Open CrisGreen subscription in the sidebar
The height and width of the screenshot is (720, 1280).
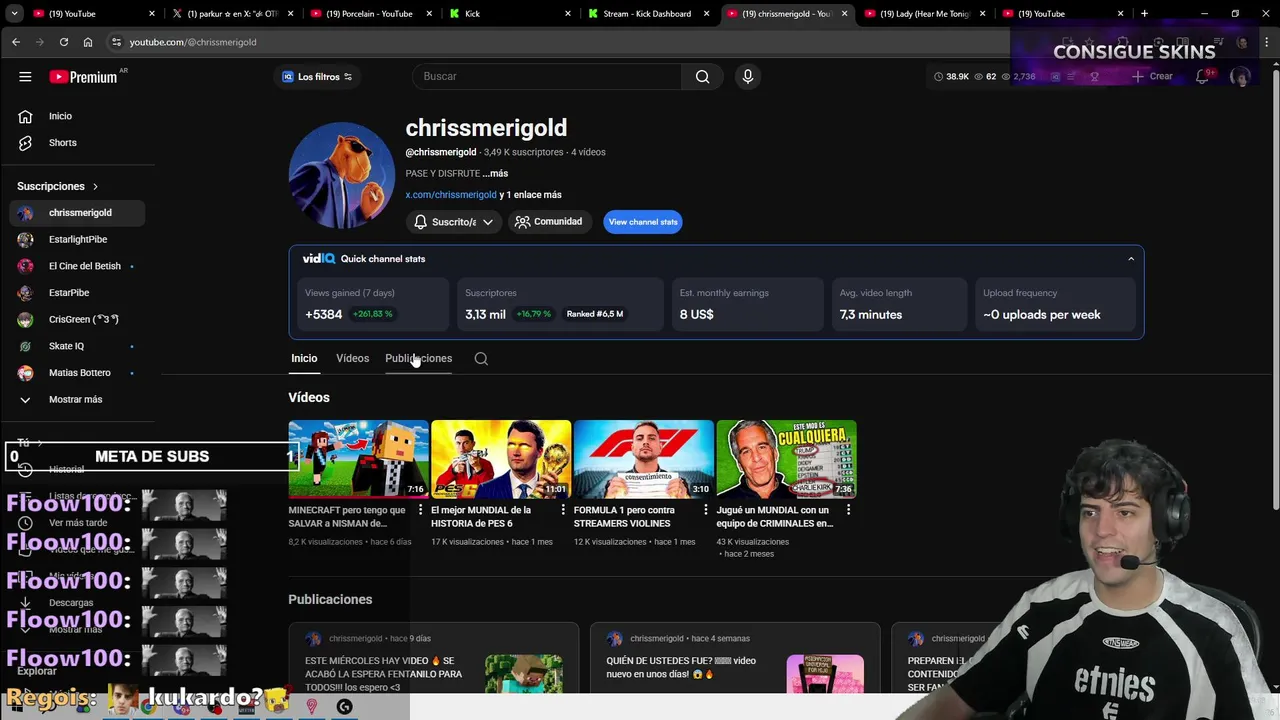pos(77,320)
